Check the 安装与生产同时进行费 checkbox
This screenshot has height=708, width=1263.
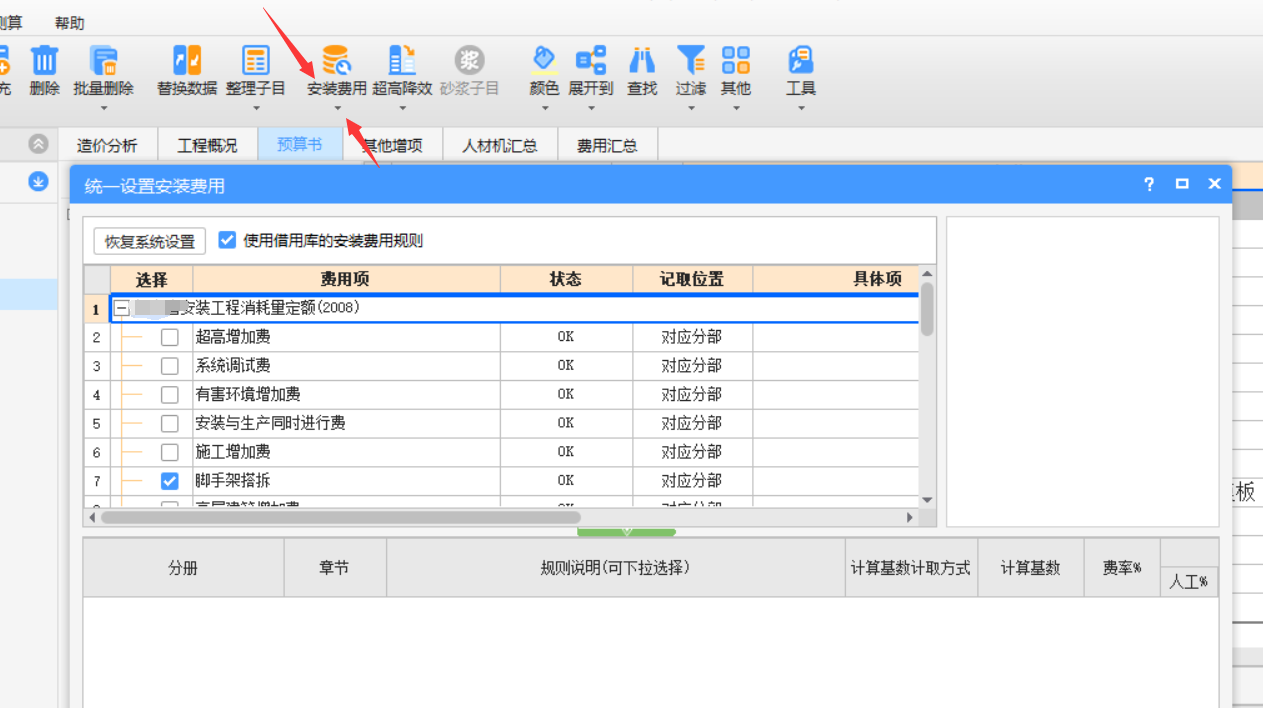point(170,424)
